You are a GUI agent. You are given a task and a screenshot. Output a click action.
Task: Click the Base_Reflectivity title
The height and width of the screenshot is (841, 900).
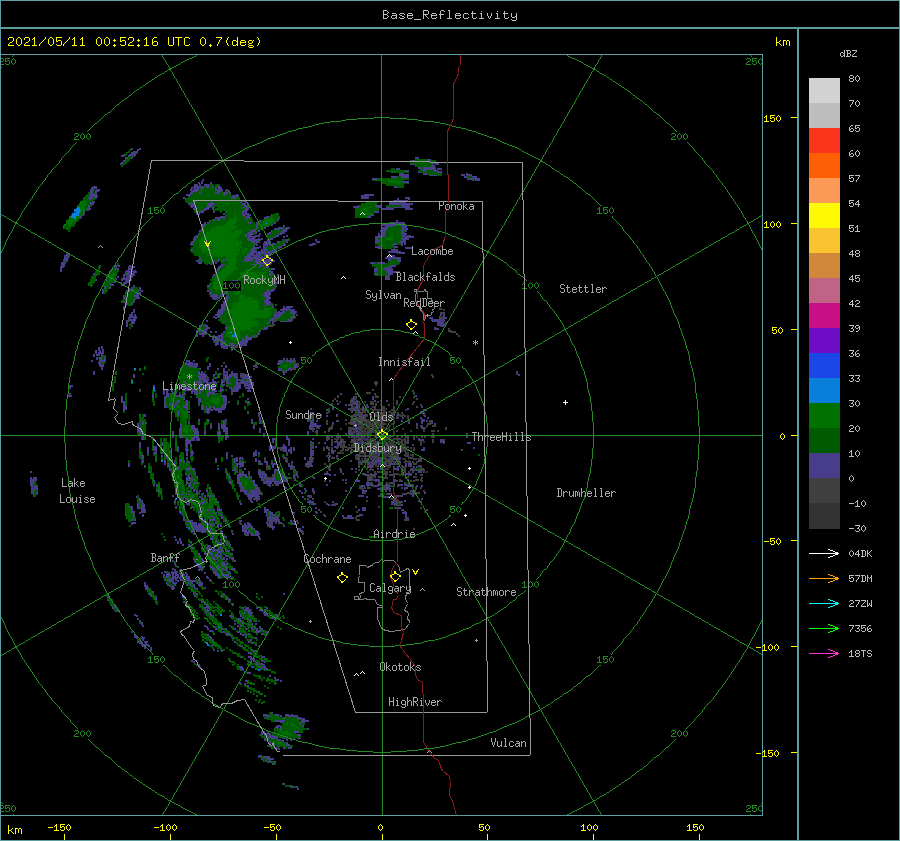[x=450, y=15]
